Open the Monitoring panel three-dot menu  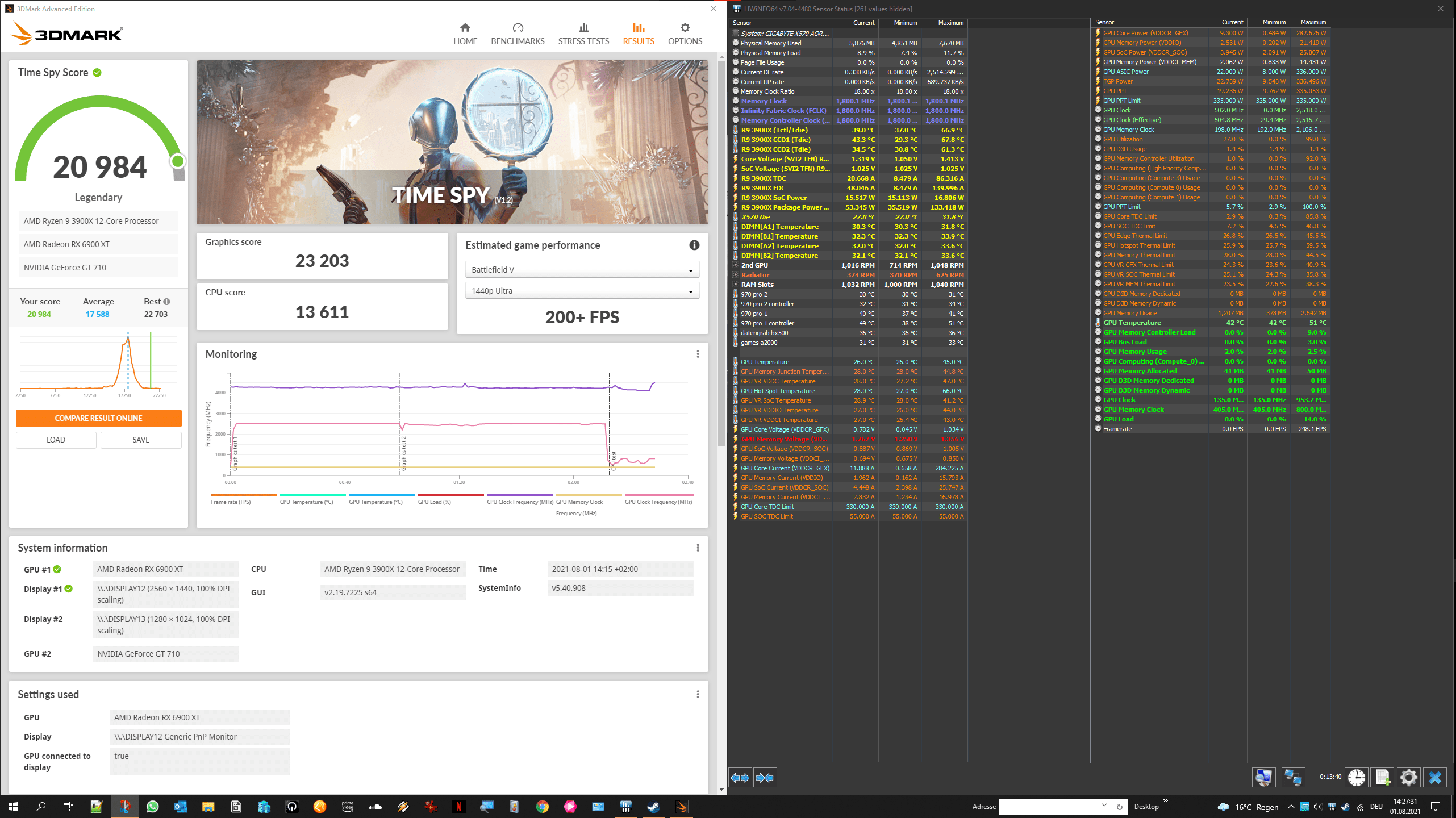point(698,354)
